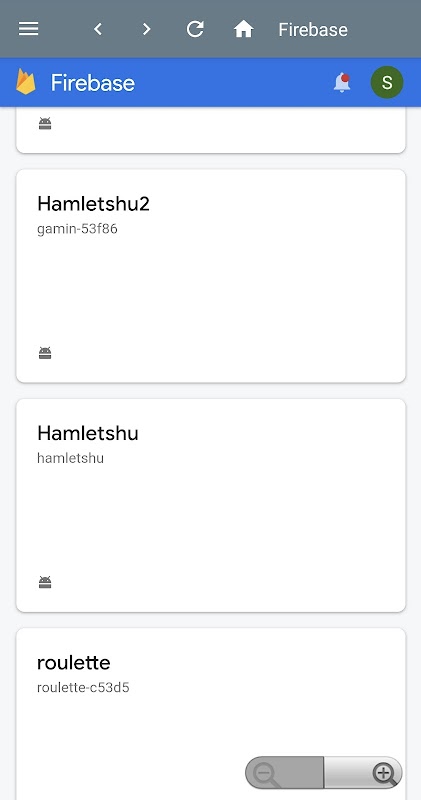This screenshot has width=421, height=800.
Task: Click the Firebase flame logo
Action: pos(26,82)
